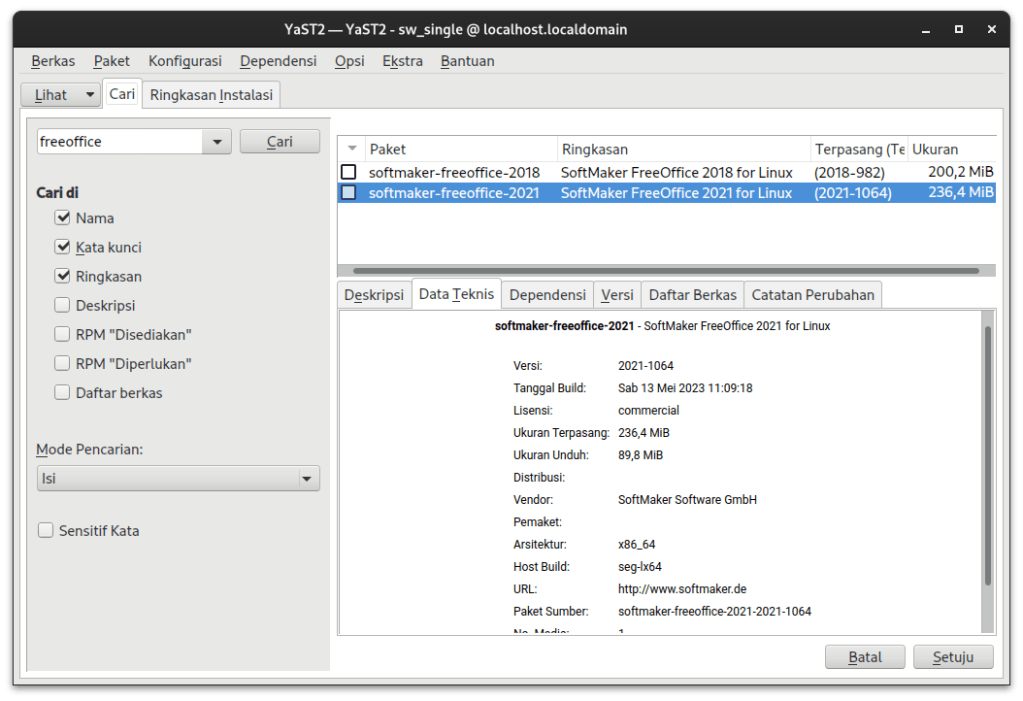Click the freeoffice search input field

[120, 141]
